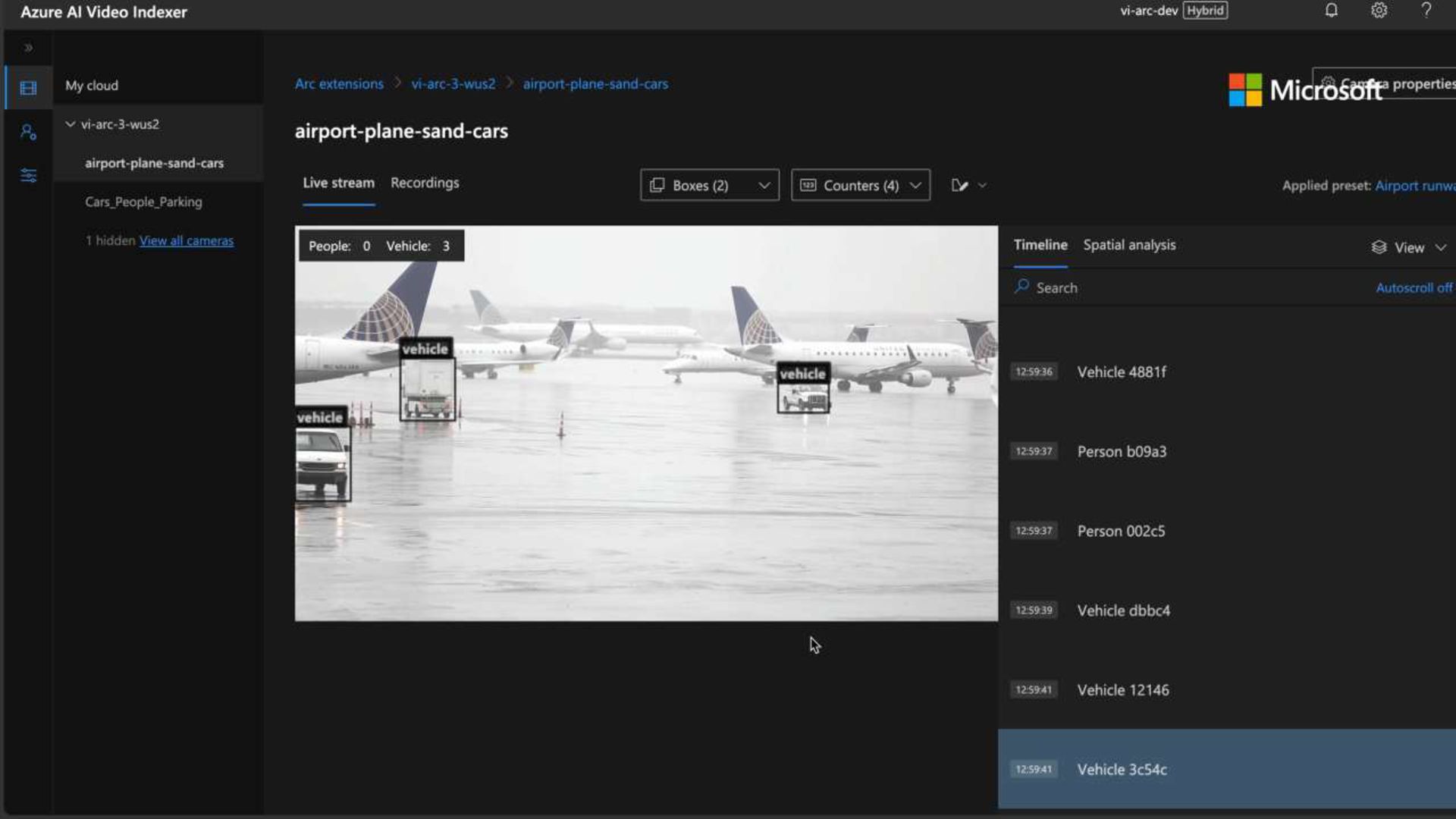Open the settings sliders sidebar icon
The height and width of the screenshot is (819, 1456).
point(28,176)
